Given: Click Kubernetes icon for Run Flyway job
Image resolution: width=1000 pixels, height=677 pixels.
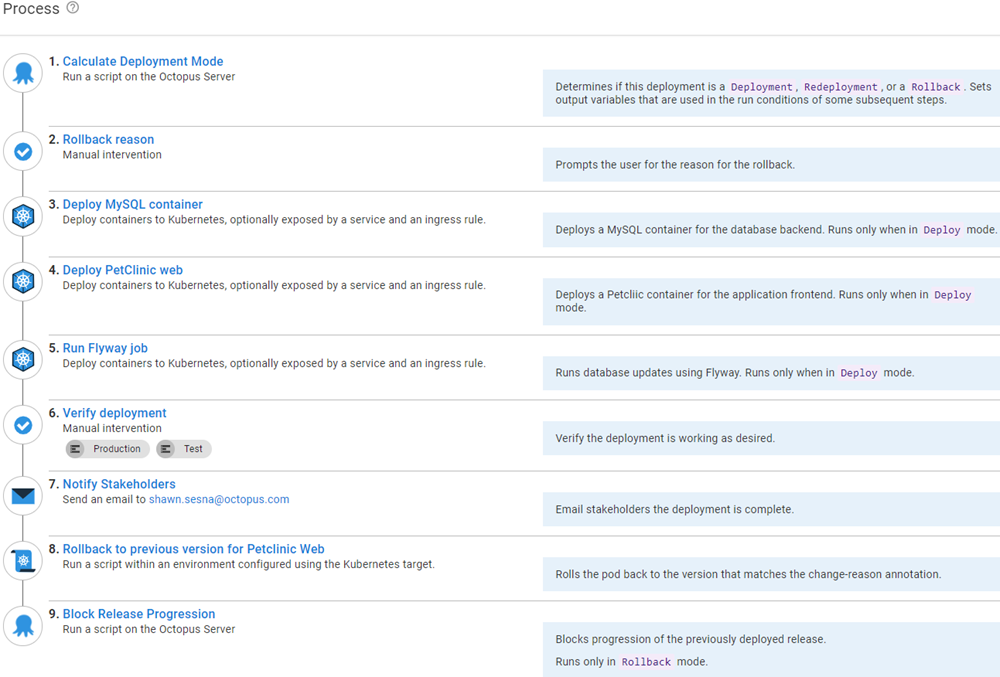Looking at the screenshot, I should coord(23,360).
